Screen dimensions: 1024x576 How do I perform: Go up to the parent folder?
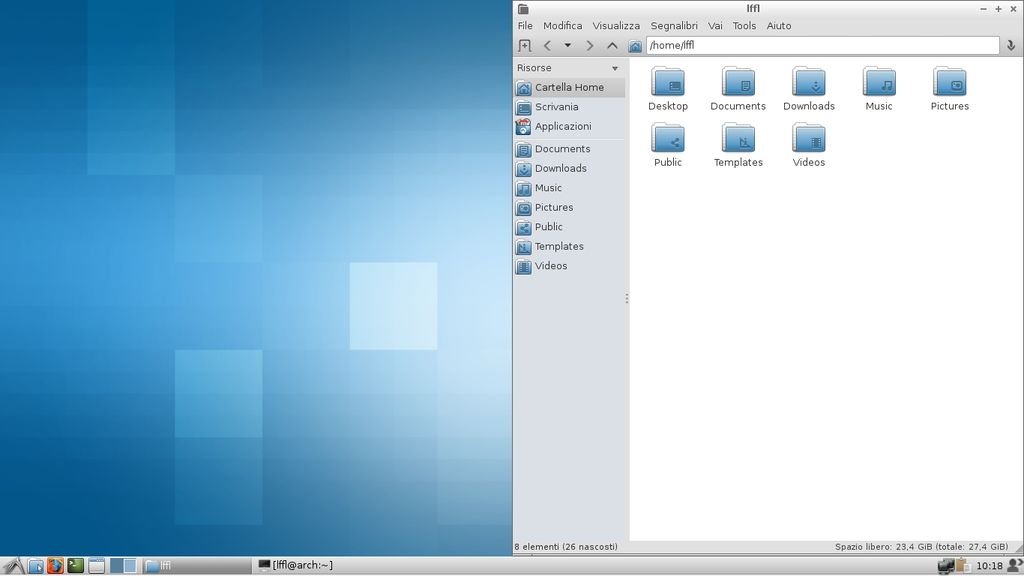[x=612, y=46]
